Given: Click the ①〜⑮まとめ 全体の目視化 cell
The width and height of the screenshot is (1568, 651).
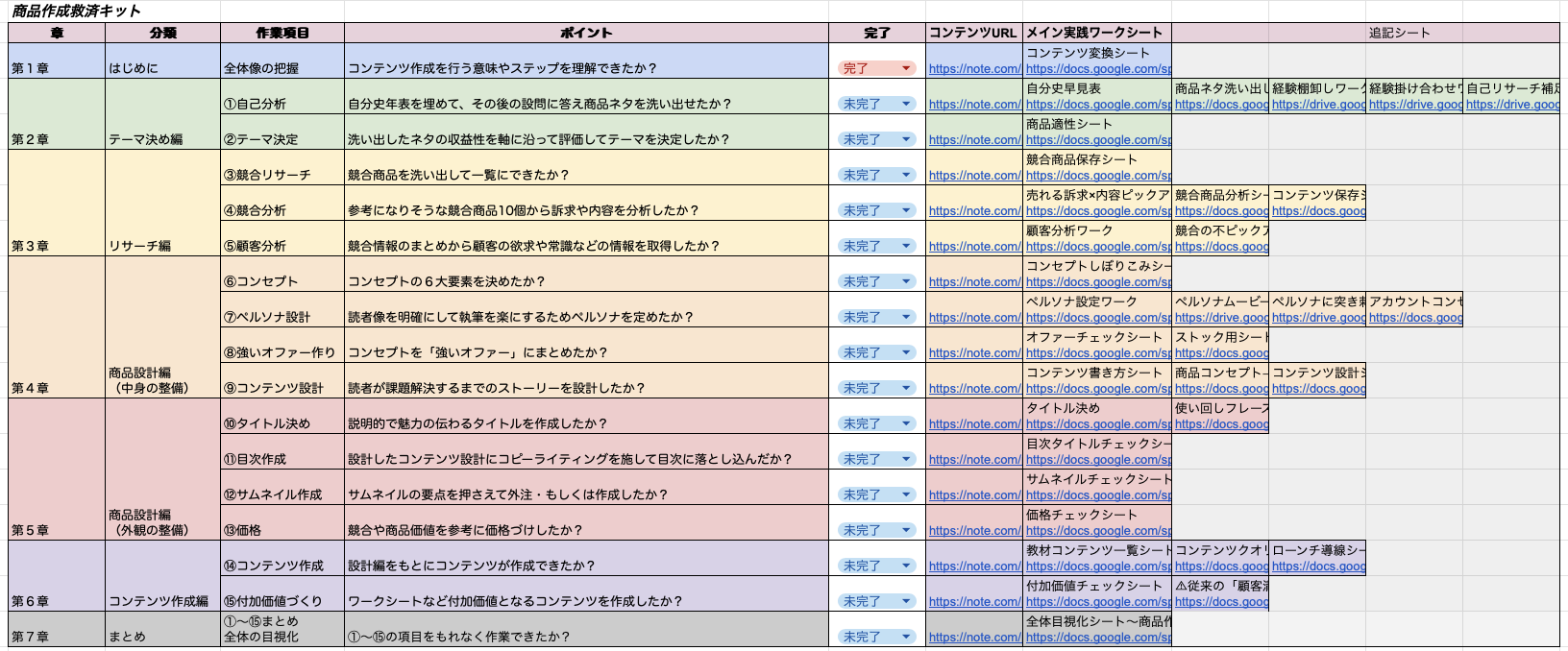Looking at the screenshot, I should point(282,629).
